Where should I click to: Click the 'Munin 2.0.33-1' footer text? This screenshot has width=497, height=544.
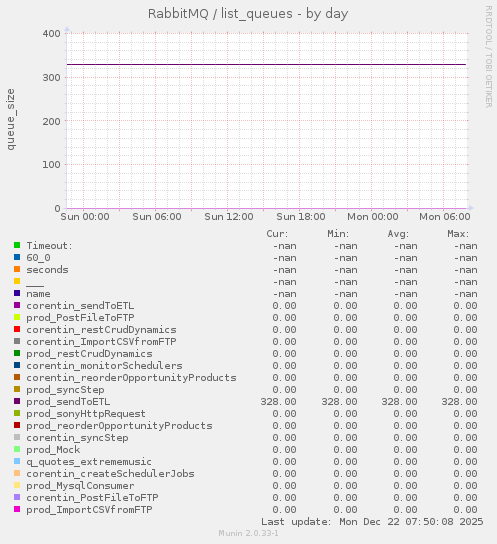[x=248, y=533]
